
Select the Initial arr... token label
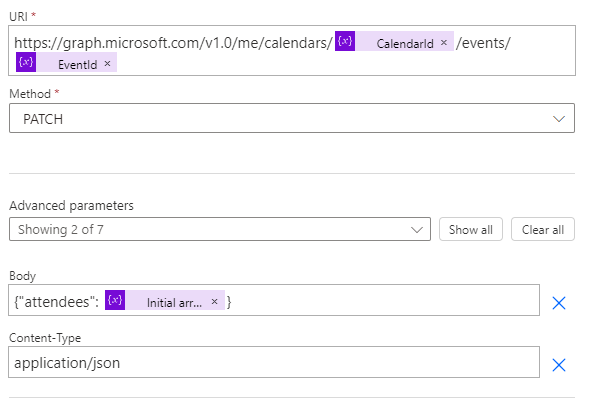click(x=174, y=303)
